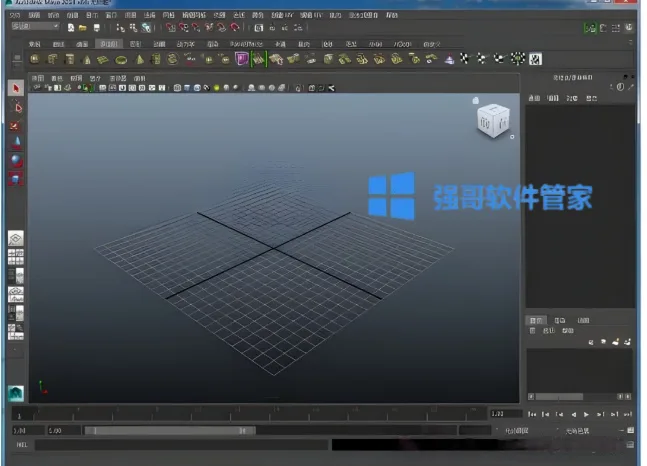Create a new scene with document icon
Screen dimensions: 647x466
[x=71, y=28]
